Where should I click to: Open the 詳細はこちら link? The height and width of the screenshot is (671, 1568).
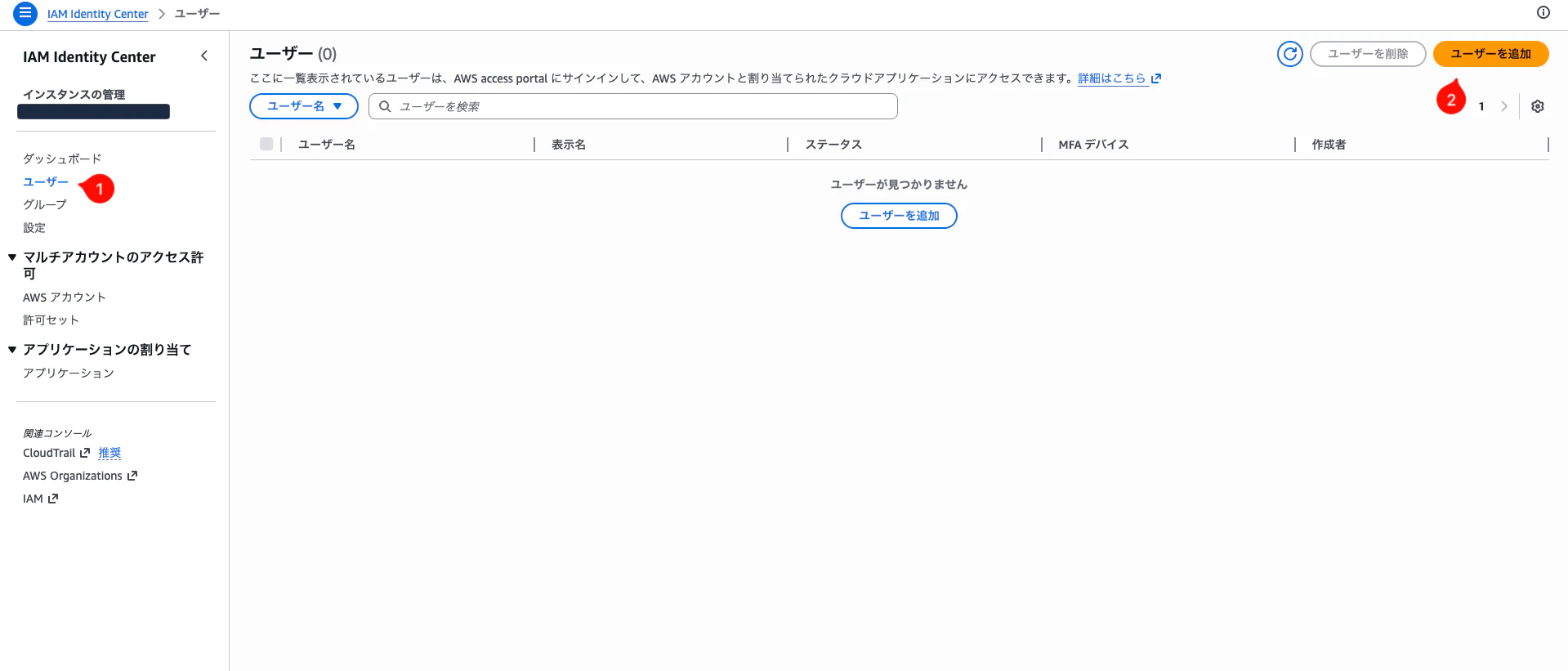pyautogui.click(x=1111, y=78)
